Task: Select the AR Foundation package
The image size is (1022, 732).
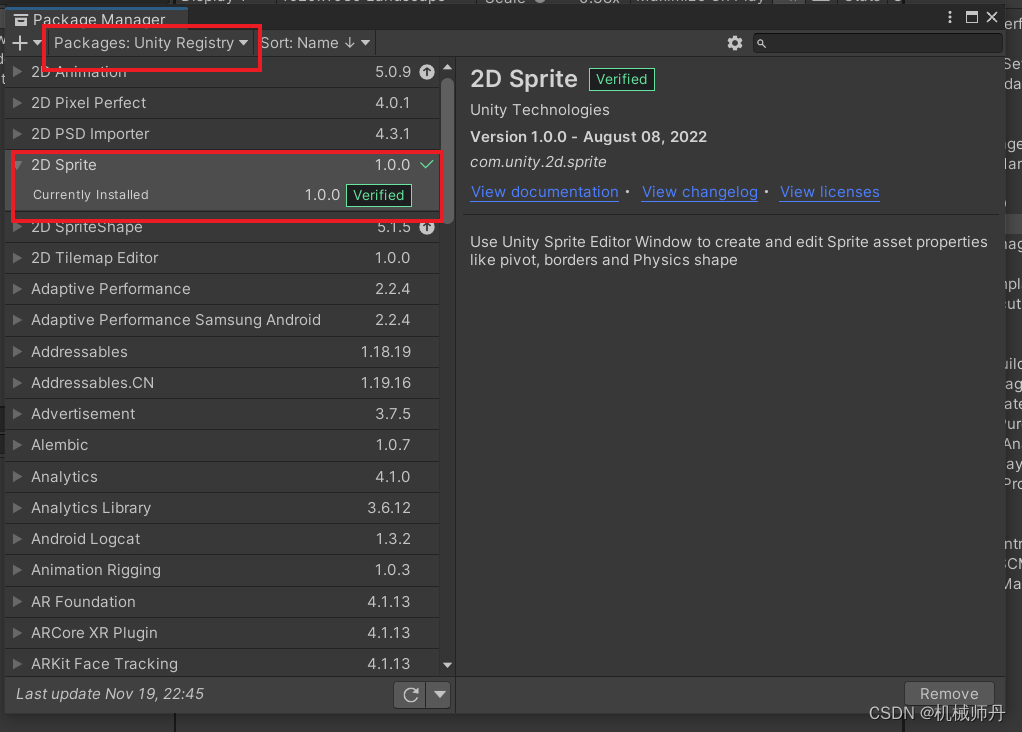Action: [x=222, y=602]
